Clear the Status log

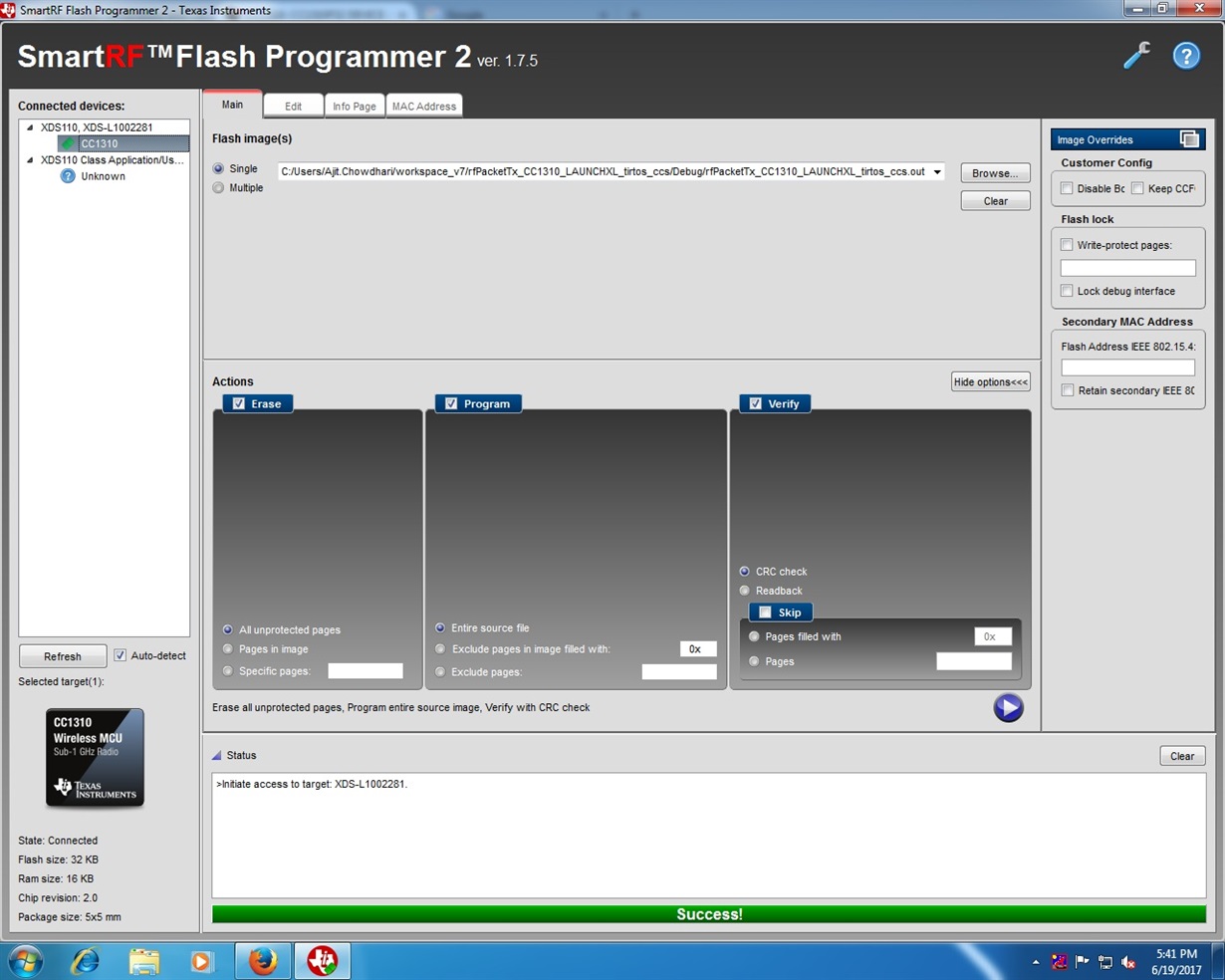[x=1182, y=756]
